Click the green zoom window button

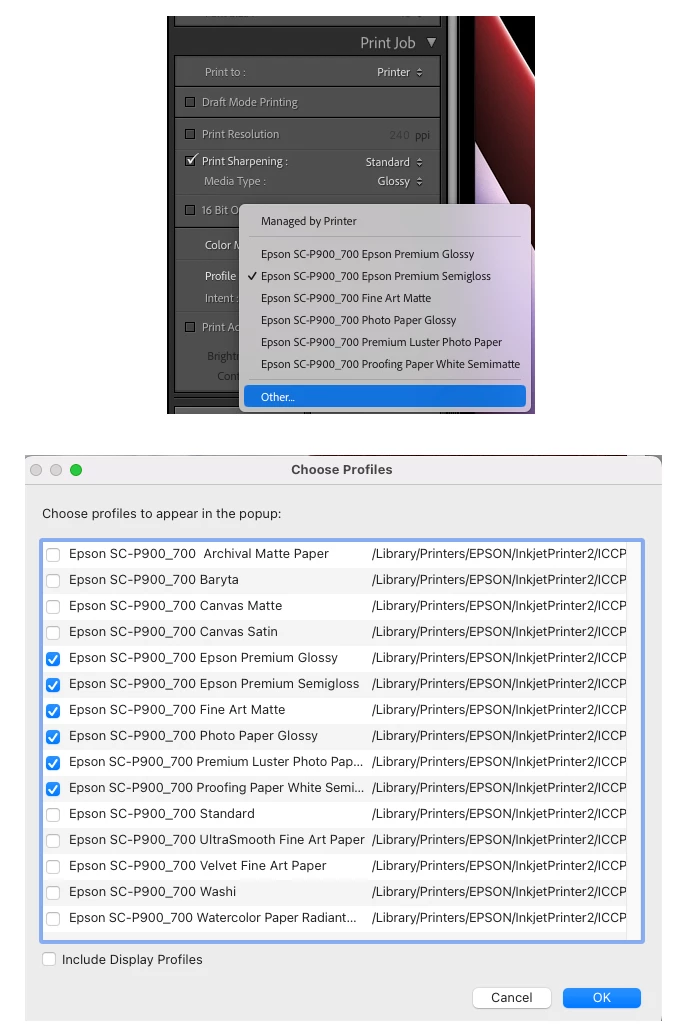[x=76, y=470]
